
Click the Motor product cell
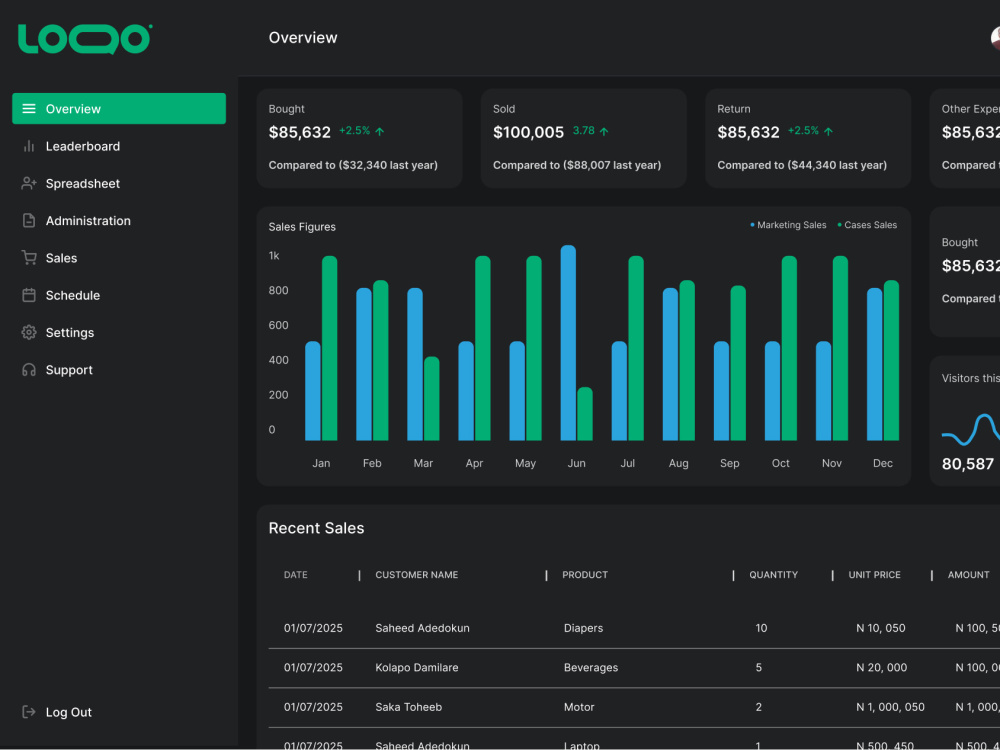(579, 707)
